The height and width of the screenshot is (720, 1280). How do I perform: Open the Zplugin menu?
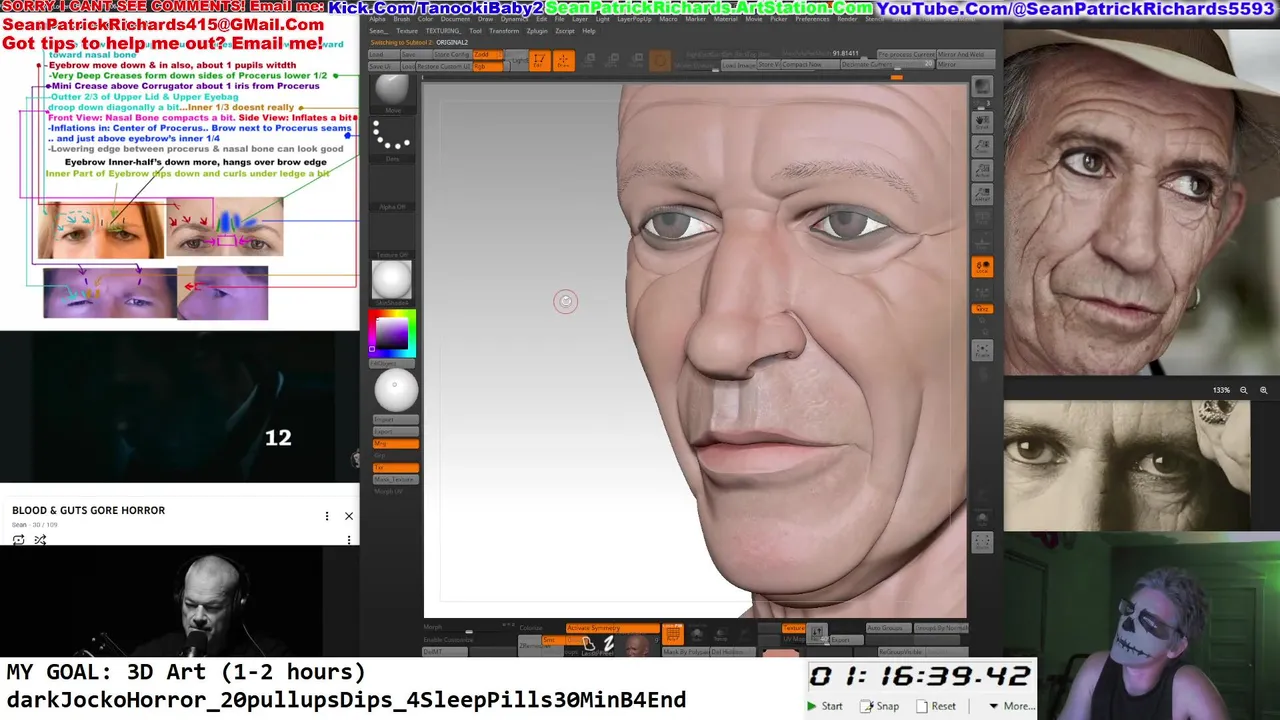coord(537,31)
